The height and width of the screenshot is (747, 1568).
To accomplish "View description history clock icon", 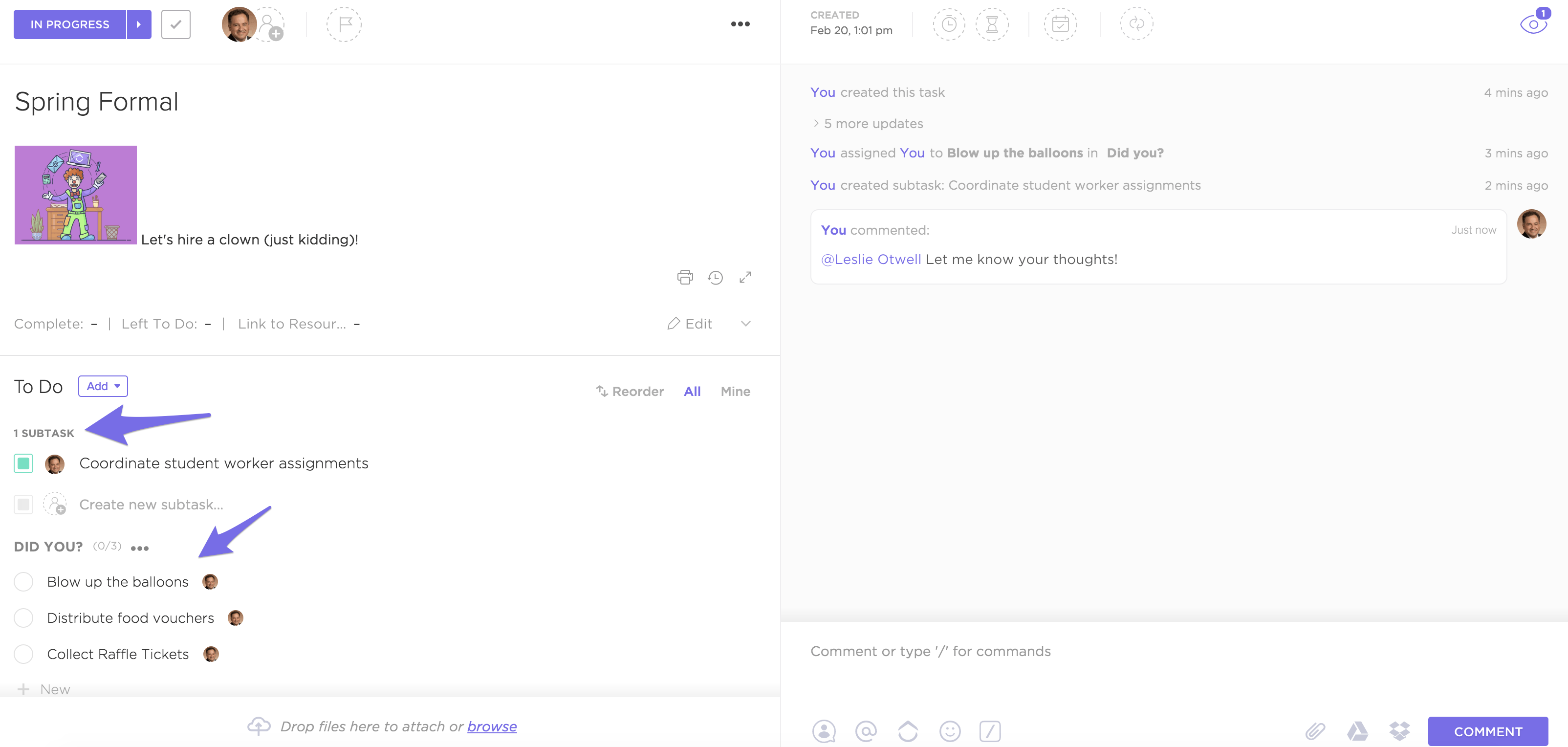I will pyautogui.click(x=715, y=277).
